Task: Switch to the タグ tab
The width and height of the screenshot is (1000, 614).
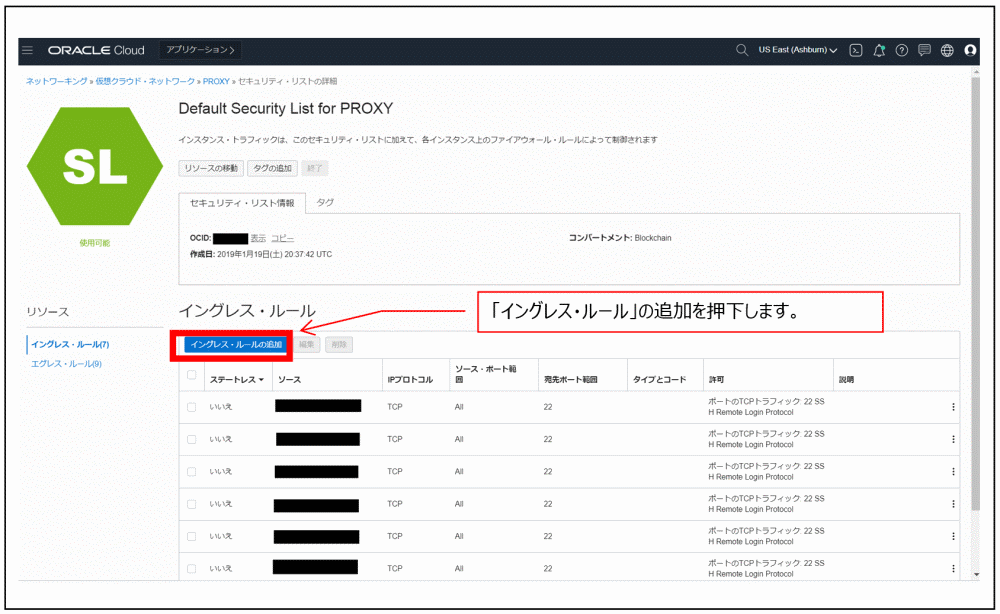Action: pos(325,202)
